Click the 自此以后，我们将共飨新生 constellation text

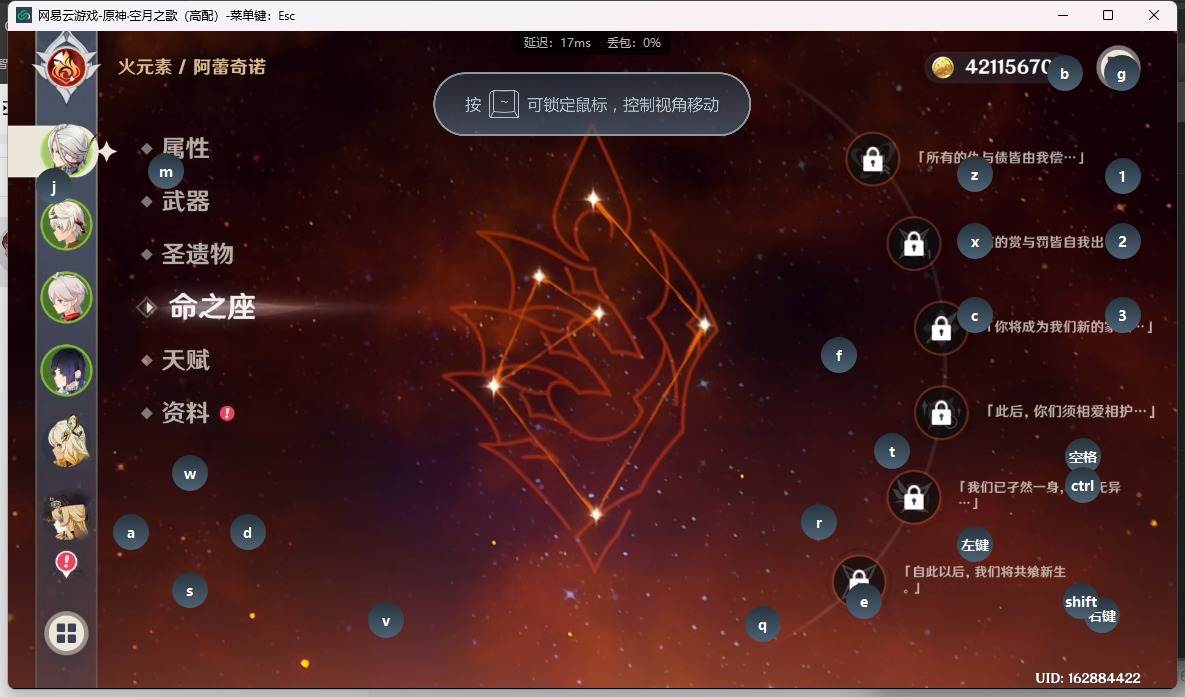tap(985, 579)
